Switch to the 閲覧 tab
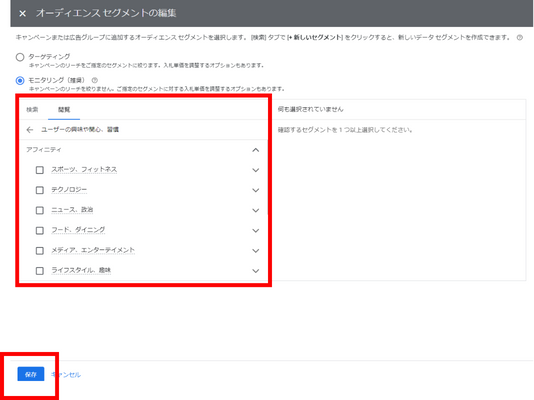 click(64, 110)
